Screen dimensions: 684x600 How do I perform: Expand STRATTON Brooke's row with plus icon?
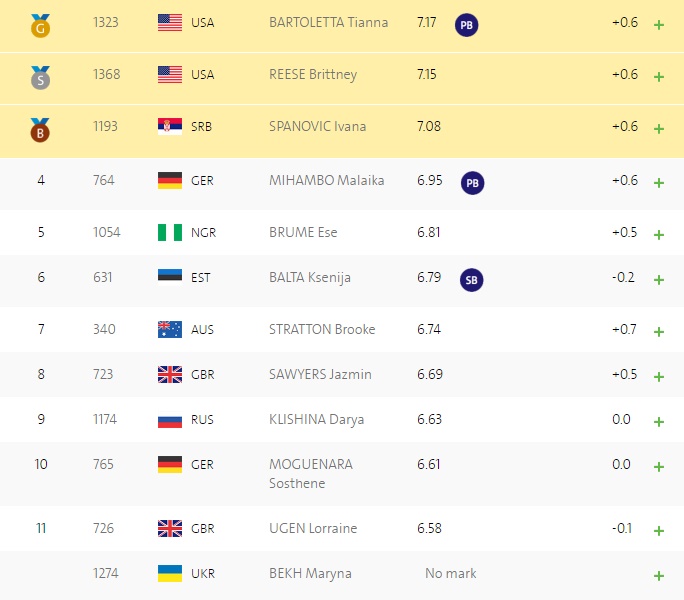659,332
